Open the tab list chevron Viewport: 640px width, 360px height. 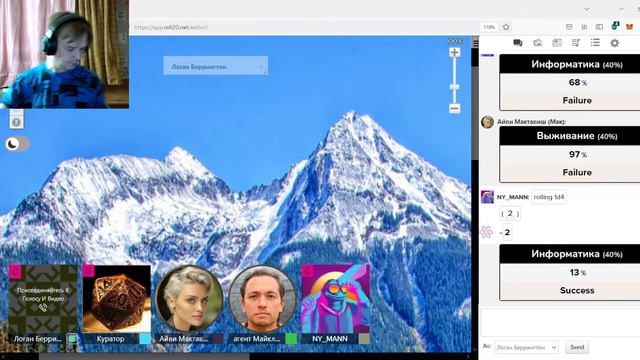click(x=587, y=9)
